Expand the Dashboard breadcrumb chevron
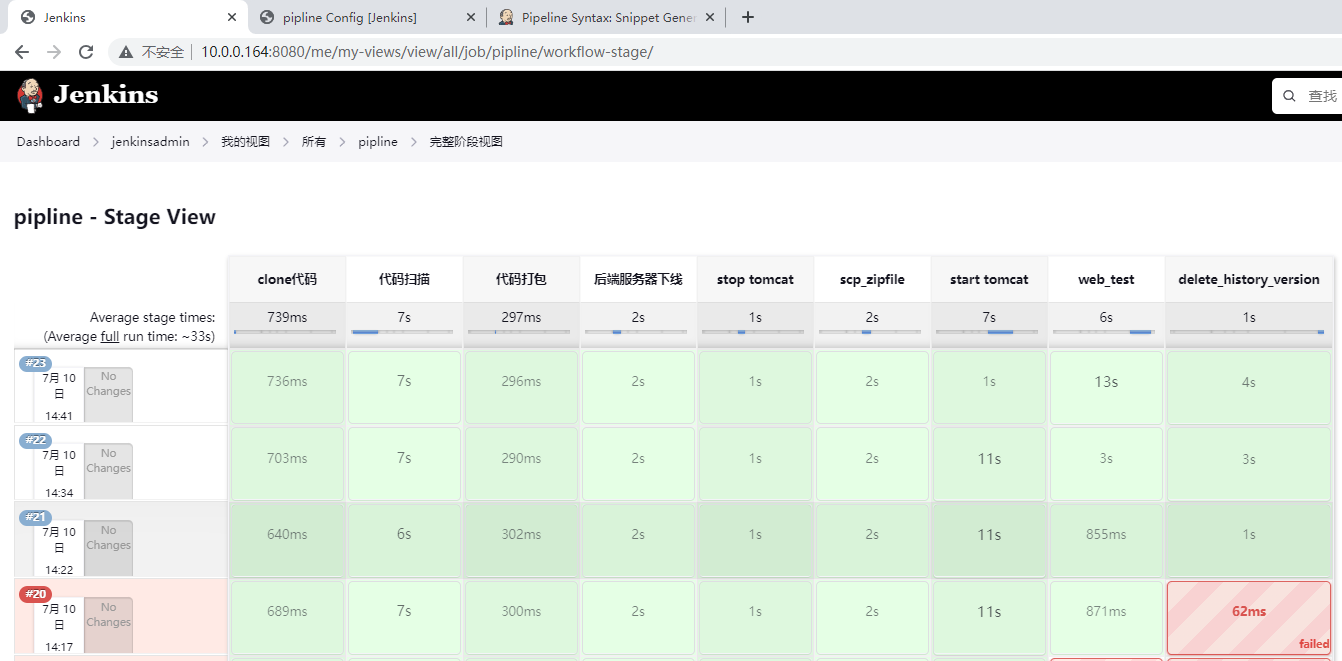This screenshot has width=1342, height=661. tap(95, 142)
